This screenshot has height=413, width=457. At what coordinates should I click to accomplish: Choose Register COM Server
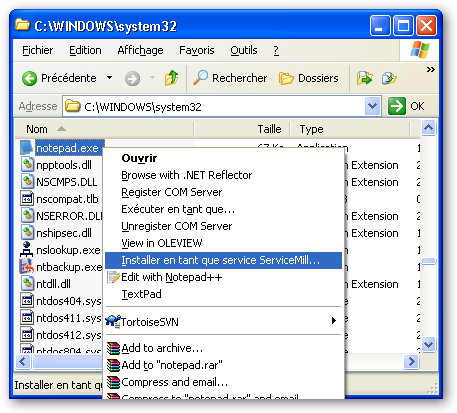click(223, 192)
